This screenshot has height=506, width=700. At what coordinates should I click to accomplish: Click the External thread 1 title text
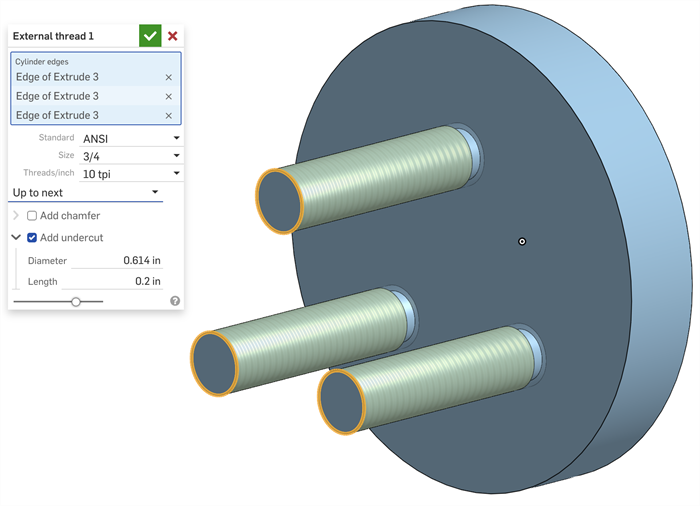point(53,36)
